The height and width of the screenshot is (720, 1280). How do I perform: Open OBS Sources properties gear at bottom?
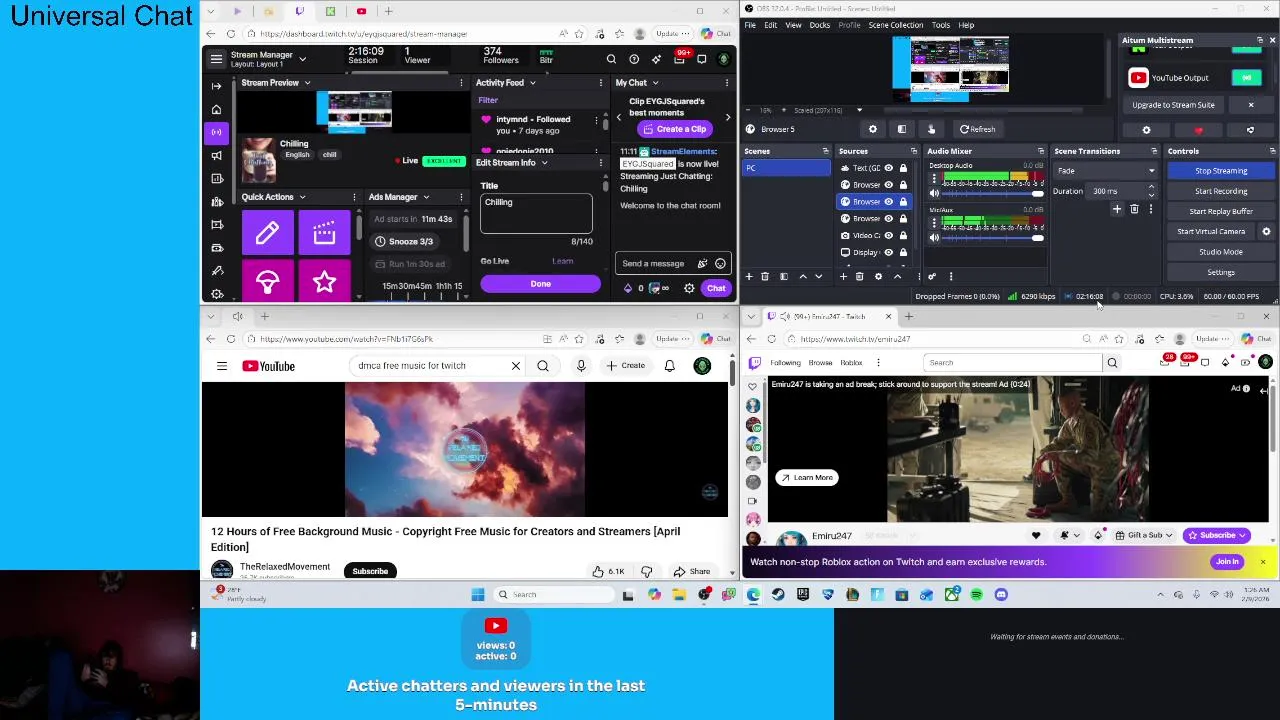[x=878, y=277]
